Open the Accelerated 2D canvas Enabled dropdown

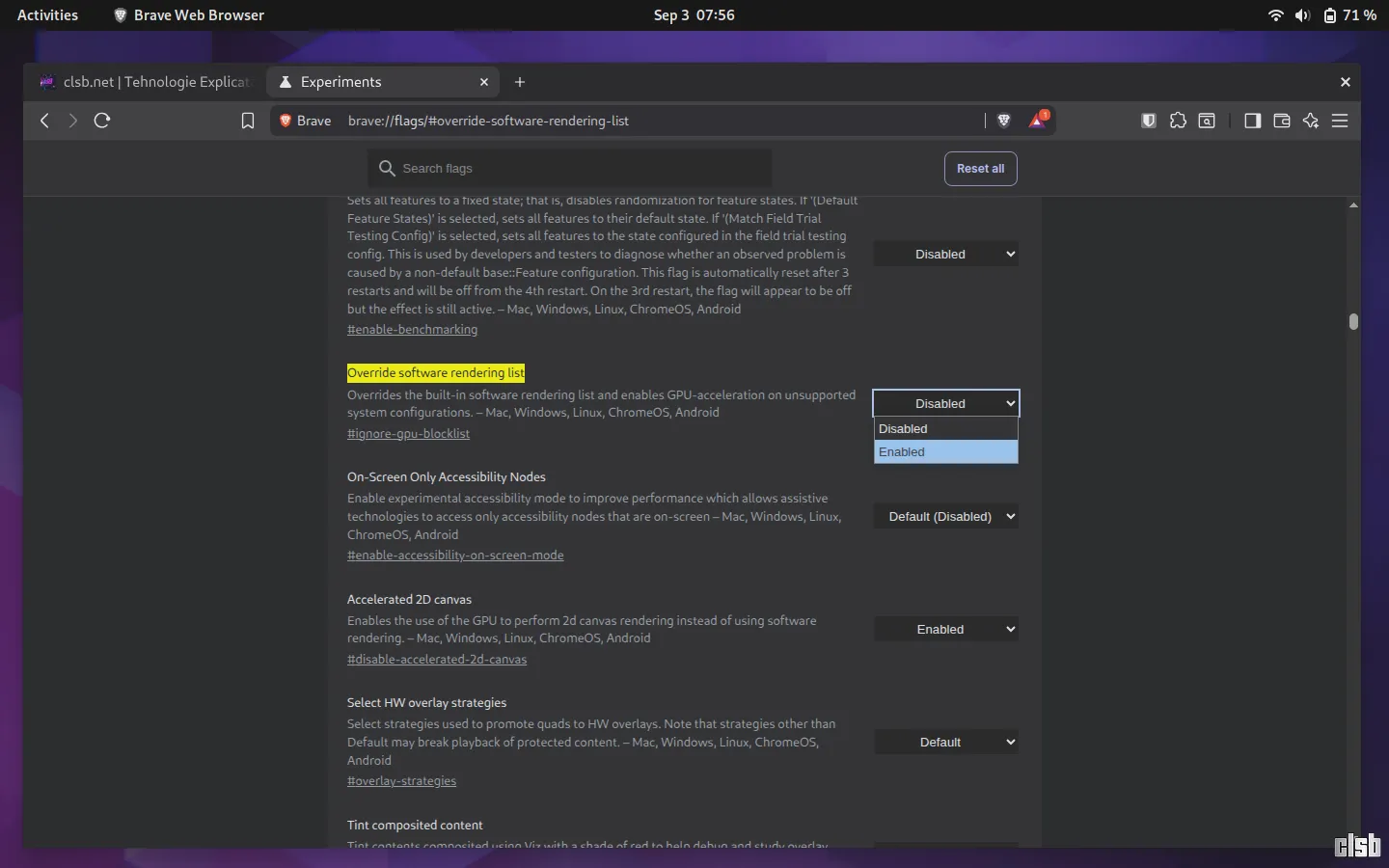pyautogui.click(x=946, y=629)
